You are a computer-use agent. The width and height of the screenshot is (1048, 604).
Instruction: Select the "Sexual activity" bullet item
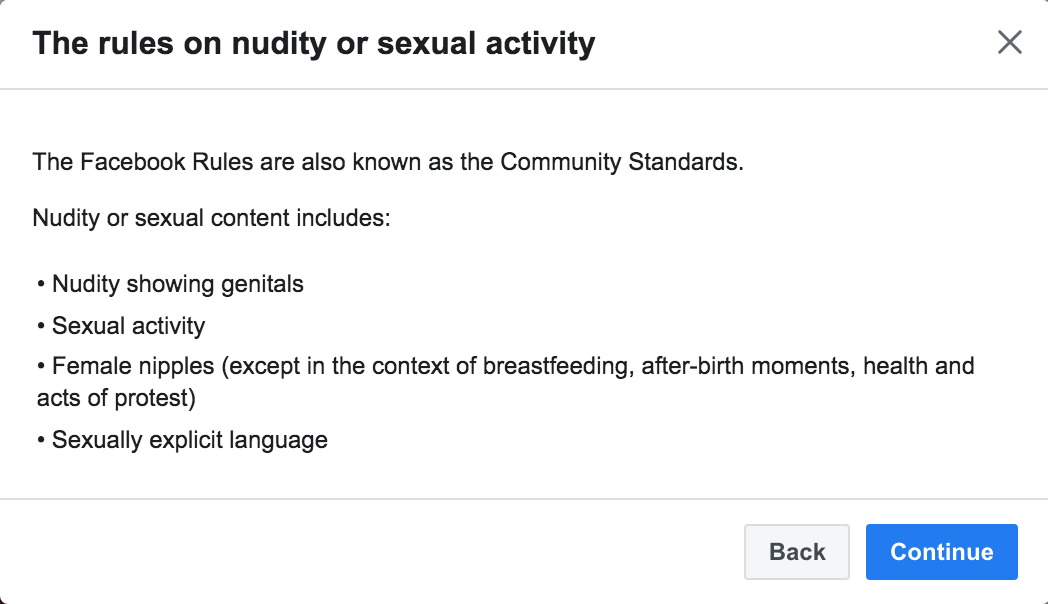pyautogui.click(x=128, y=326)
